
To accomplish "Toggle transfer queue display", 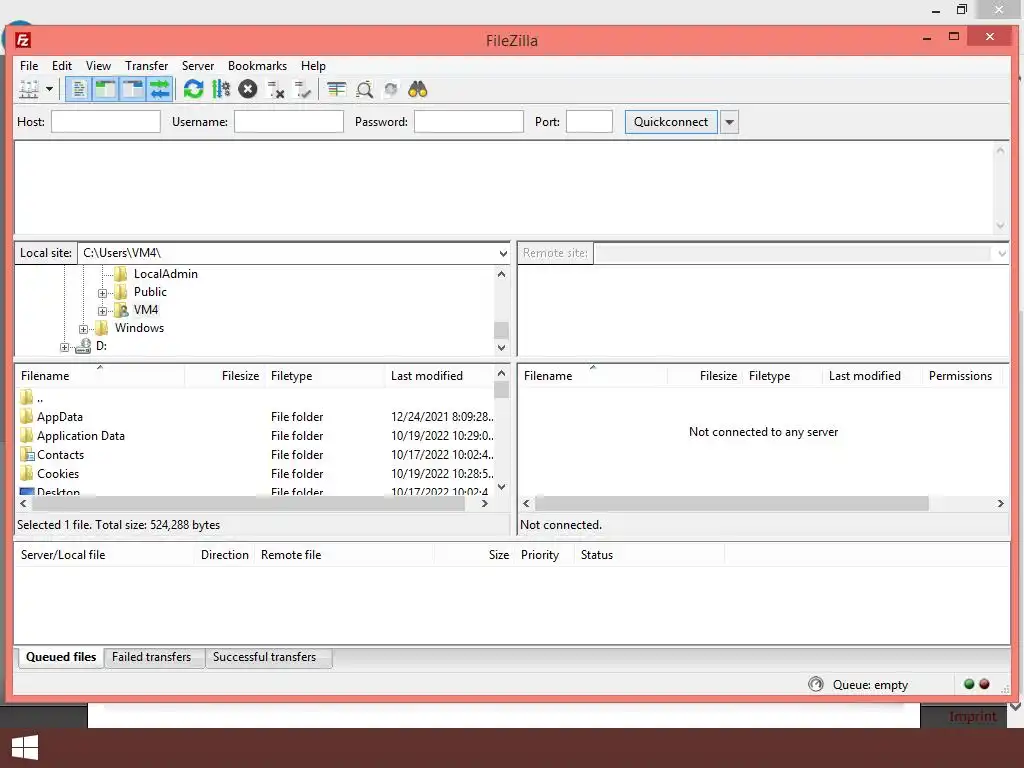I will [159, 89].
